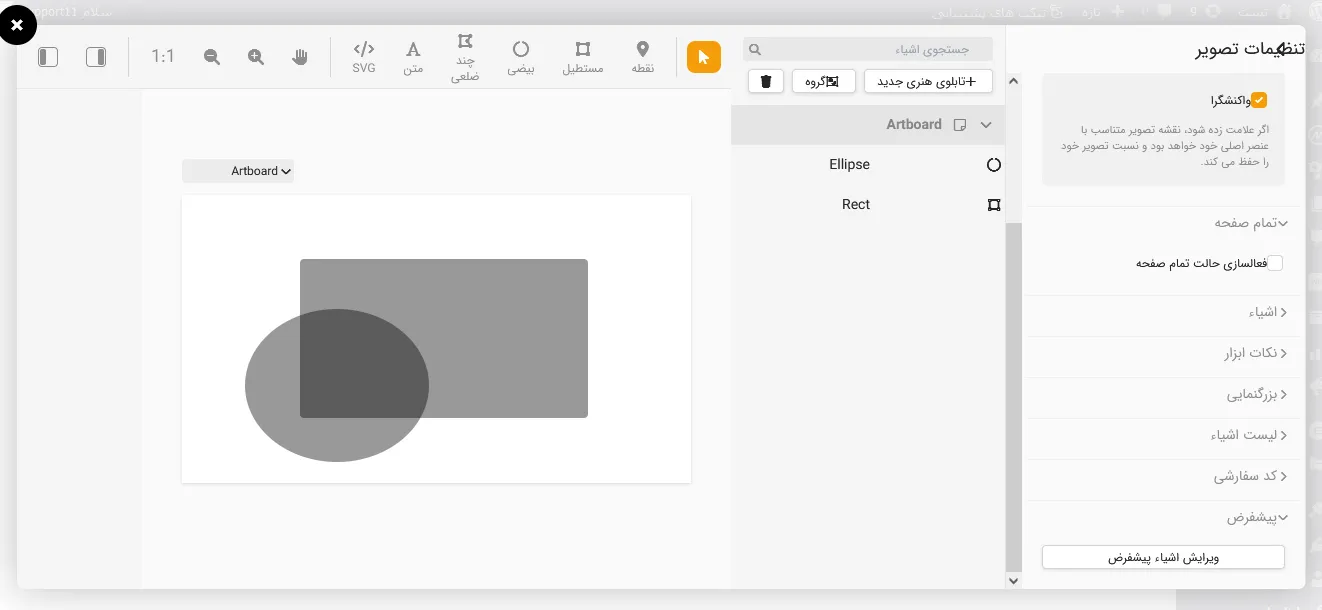This screenshot has width=1322, height=610.
Task: Select the orange pointer selection tool
Action: (704, 57)
